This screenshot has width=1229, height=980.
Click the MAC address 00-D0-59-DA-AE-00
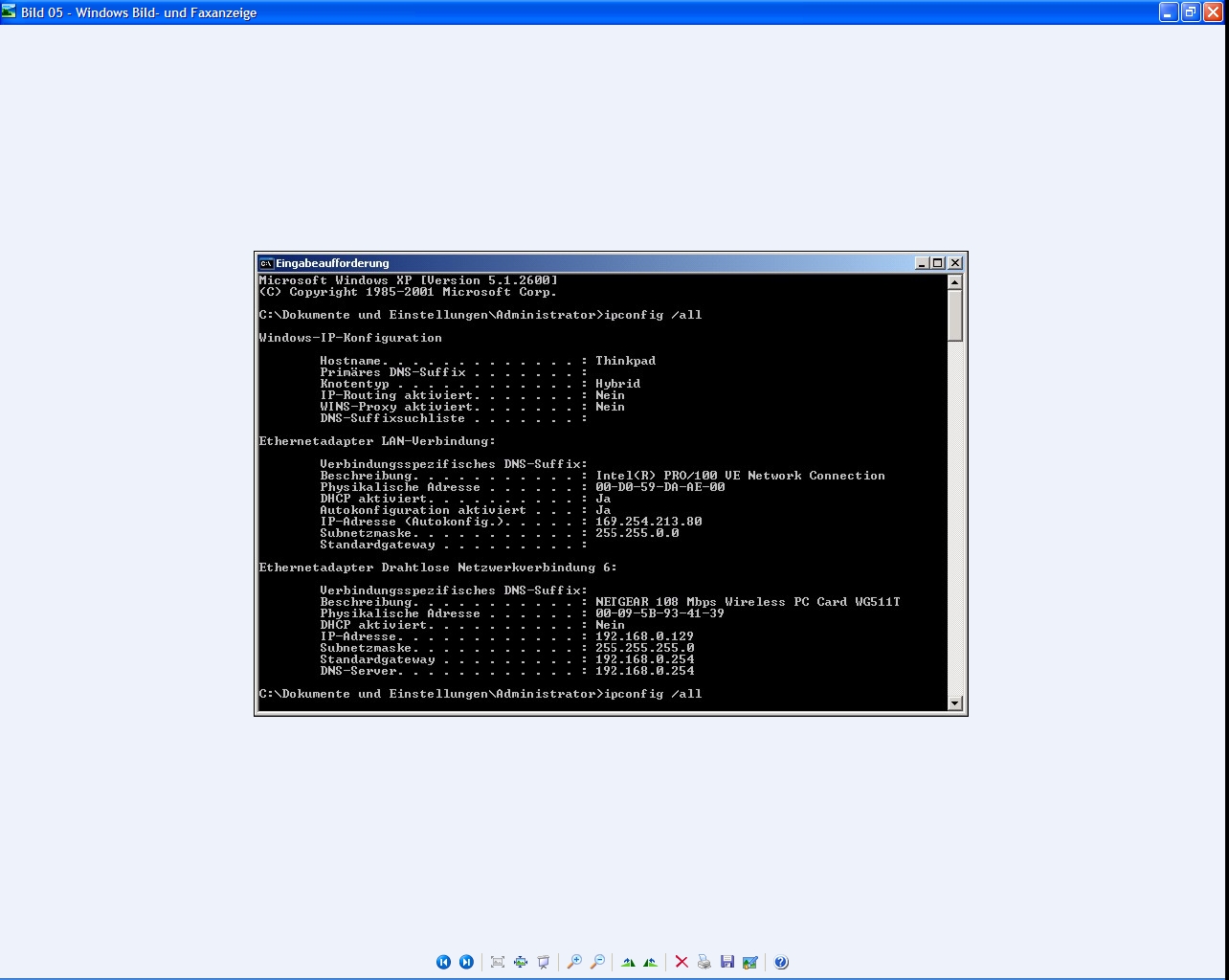(x=660, y=487)
